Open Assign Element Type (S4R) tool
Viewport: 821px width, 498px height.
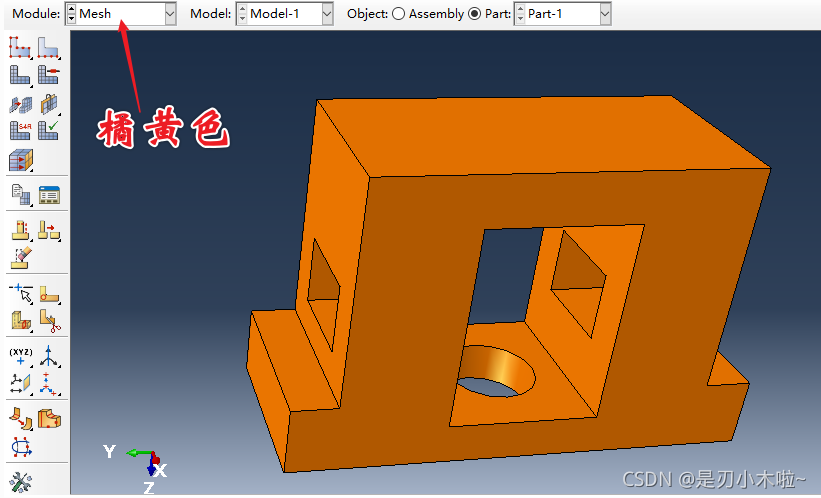point(20,130)
